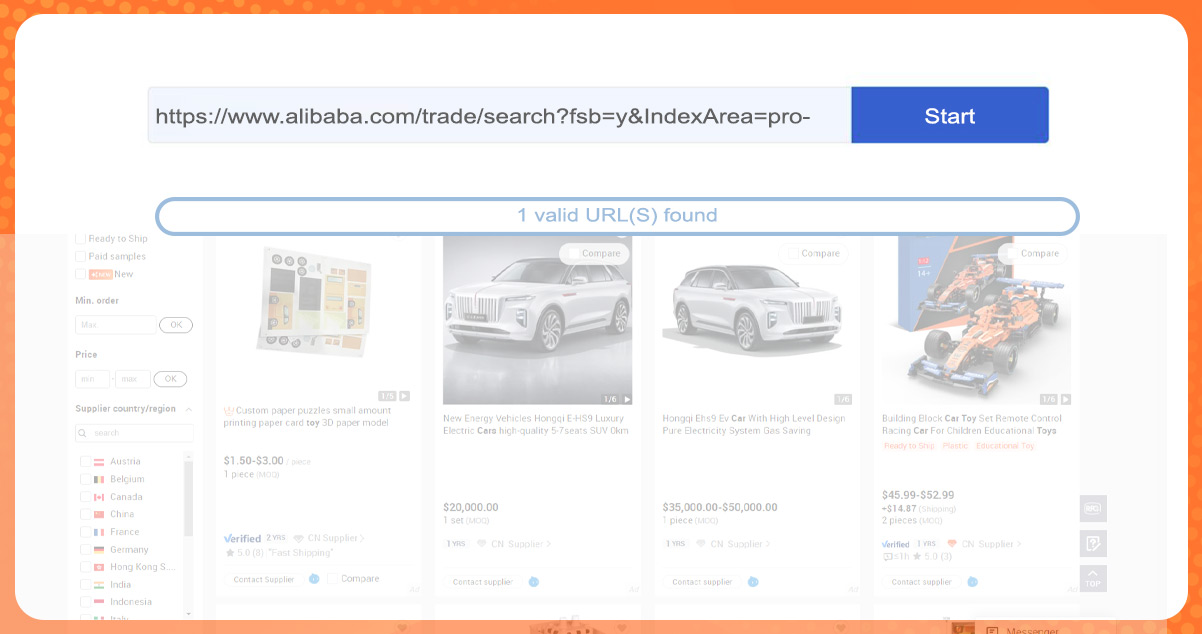Click the Alibaba URL input field
This screenshot has width=1202, height=634.
point(500,116)
